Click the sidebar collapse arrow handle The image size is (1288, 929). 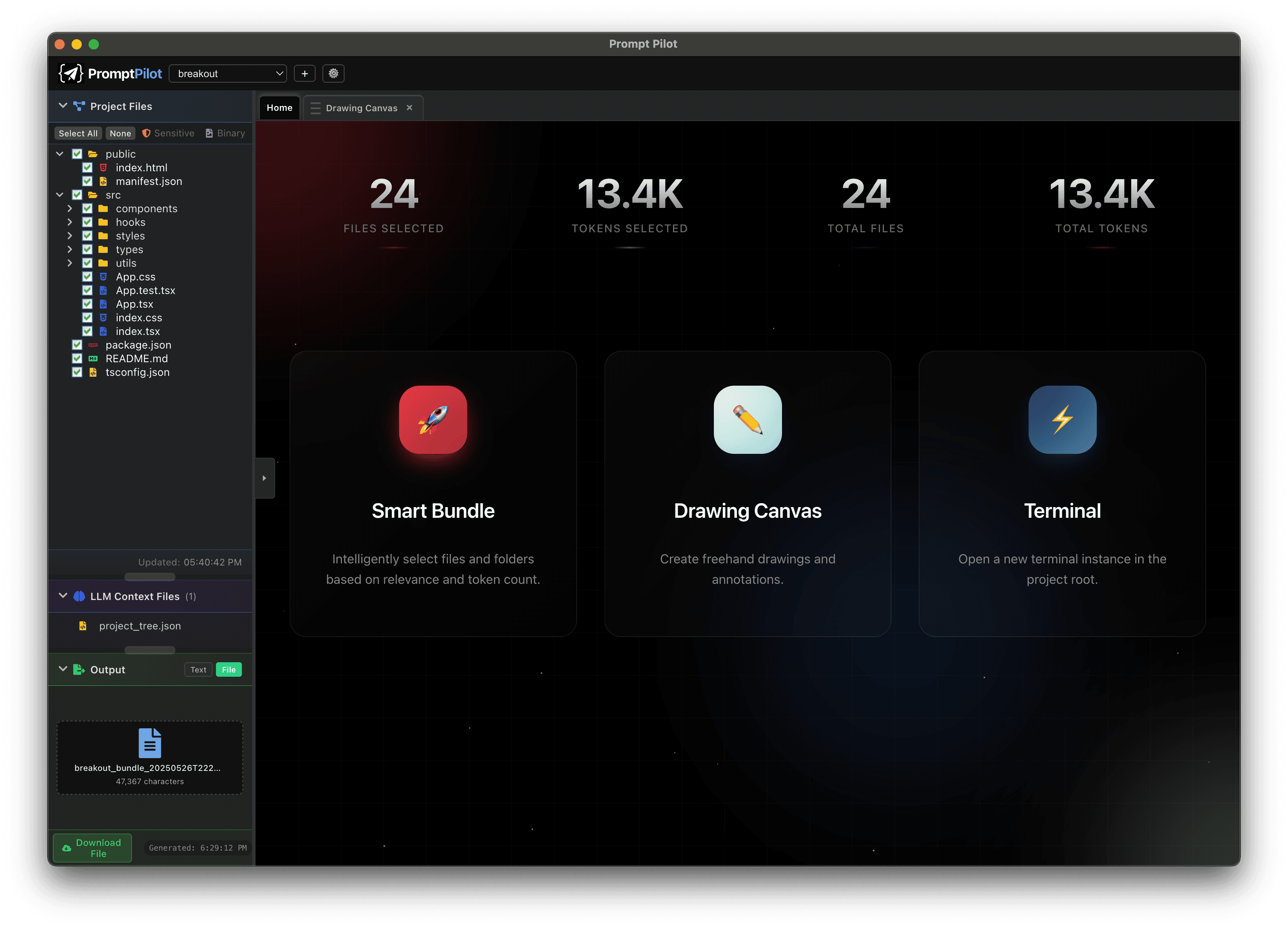pos(264,478)
